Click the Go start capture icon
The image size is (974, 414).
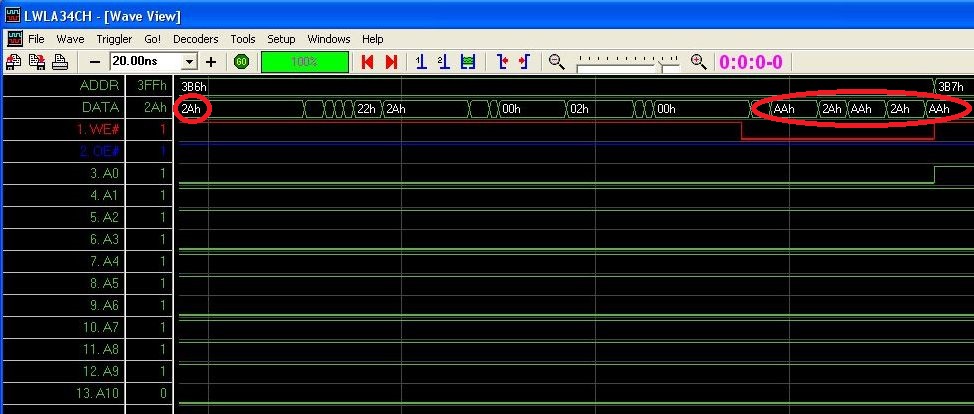pos(241,62)
